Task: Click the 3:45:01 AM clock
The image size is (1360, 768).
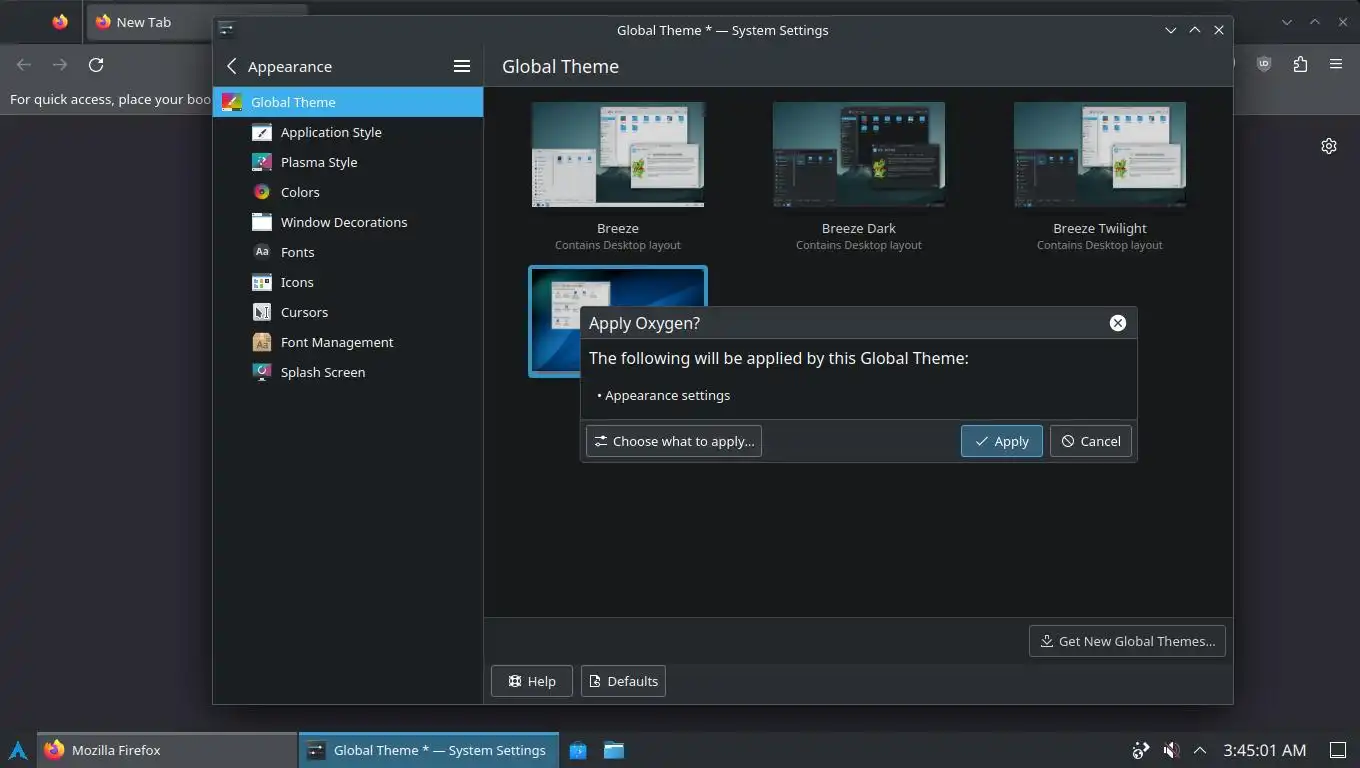Action: click(x=1264, y=750)
